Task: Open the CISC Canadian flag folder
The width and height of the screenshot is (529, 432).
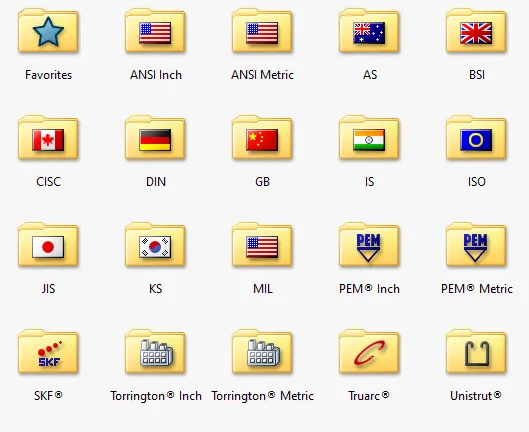Action: click(x=48, y=138)
